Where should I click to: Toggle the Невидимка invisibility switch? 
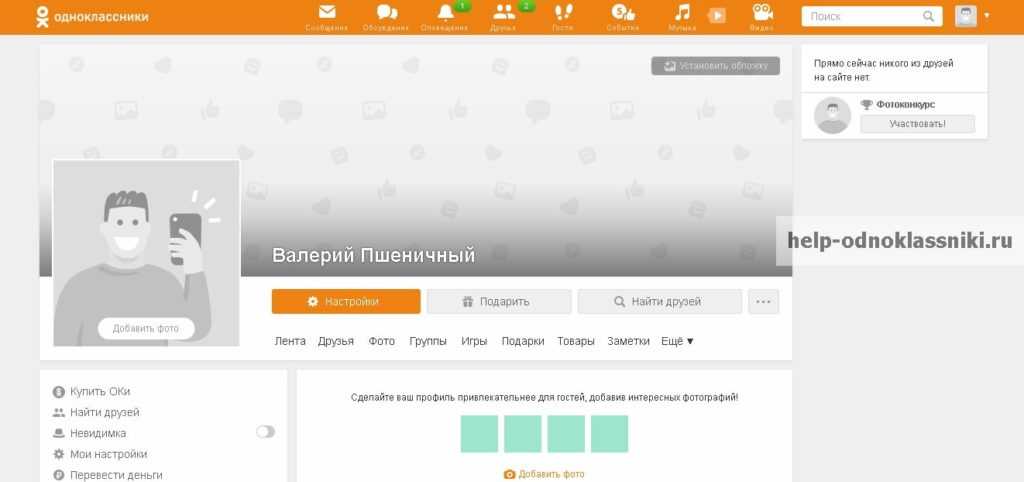265,432
